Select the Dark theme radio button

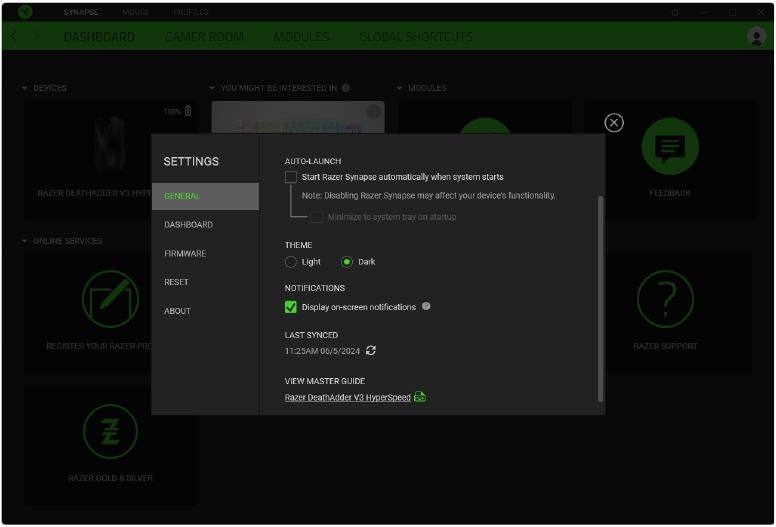pyautogui.click(x=347, y=262)
